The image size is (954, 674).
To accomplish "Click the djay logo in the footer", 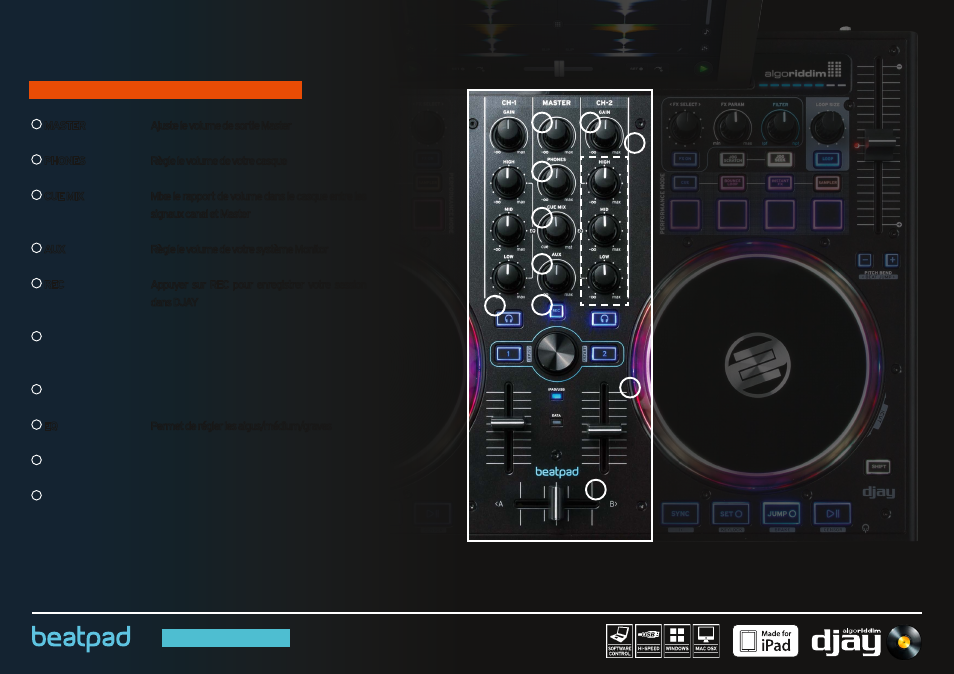I will click(x=846, y=642).
